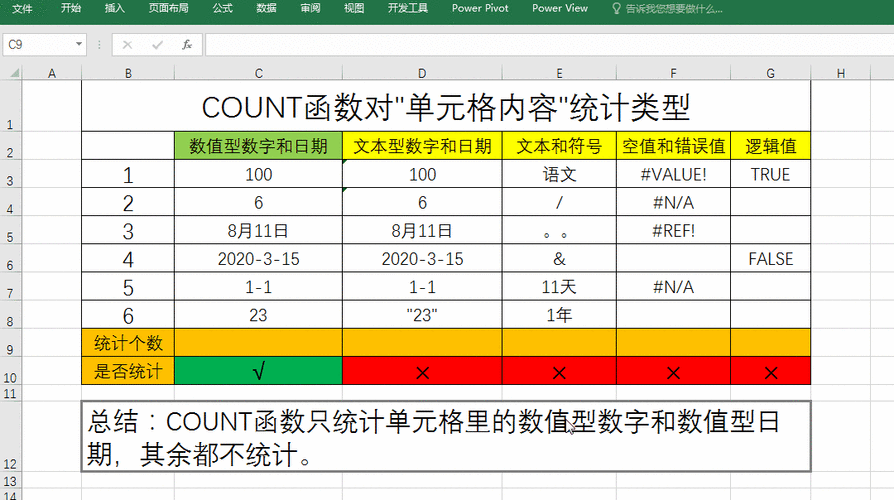894x500 pixels.
Task: Click the green checkmark cell in row 10
Action: click(x=259, y=372)
